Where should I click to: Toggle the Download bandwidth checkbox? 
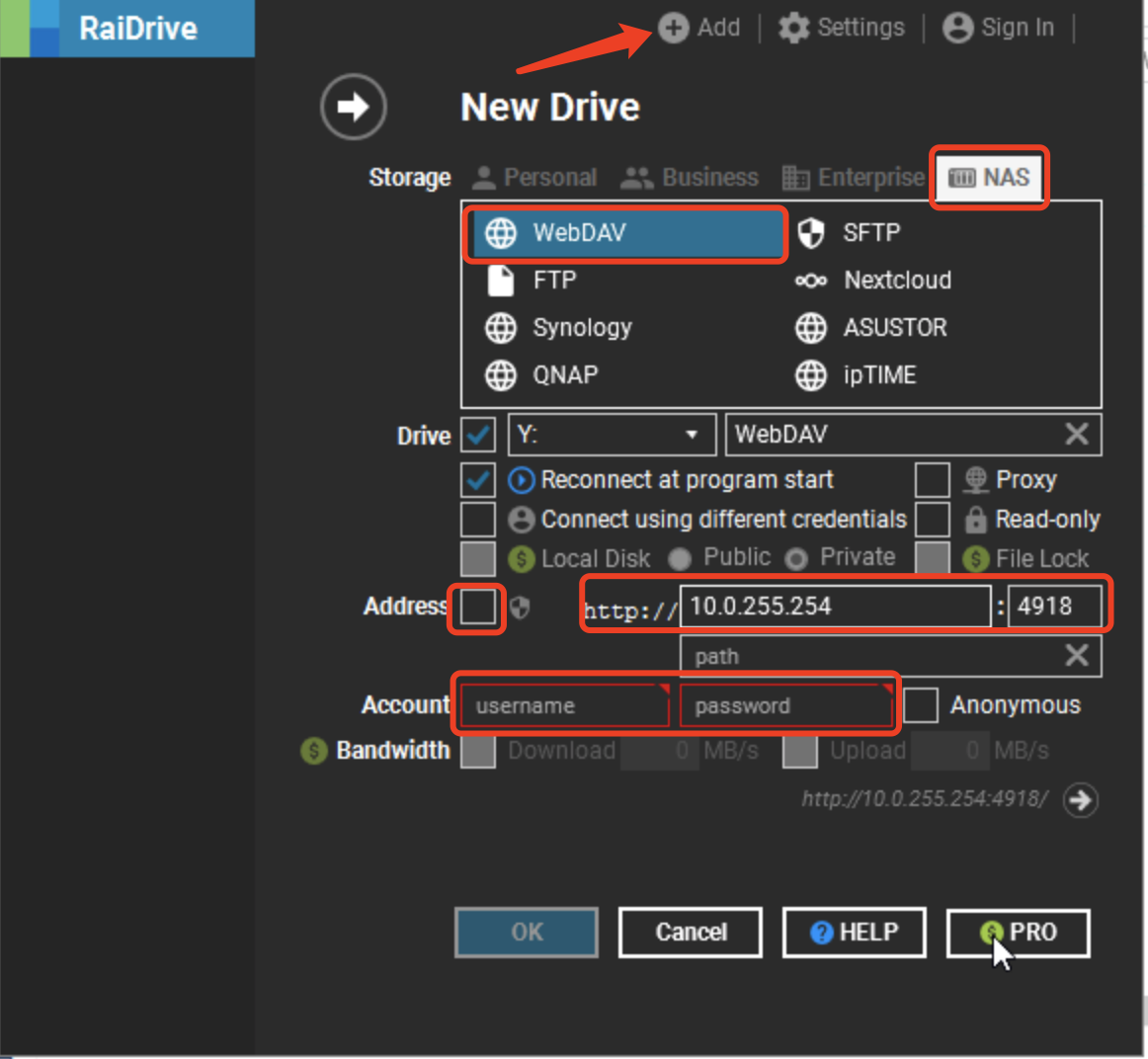click(478, 751)
